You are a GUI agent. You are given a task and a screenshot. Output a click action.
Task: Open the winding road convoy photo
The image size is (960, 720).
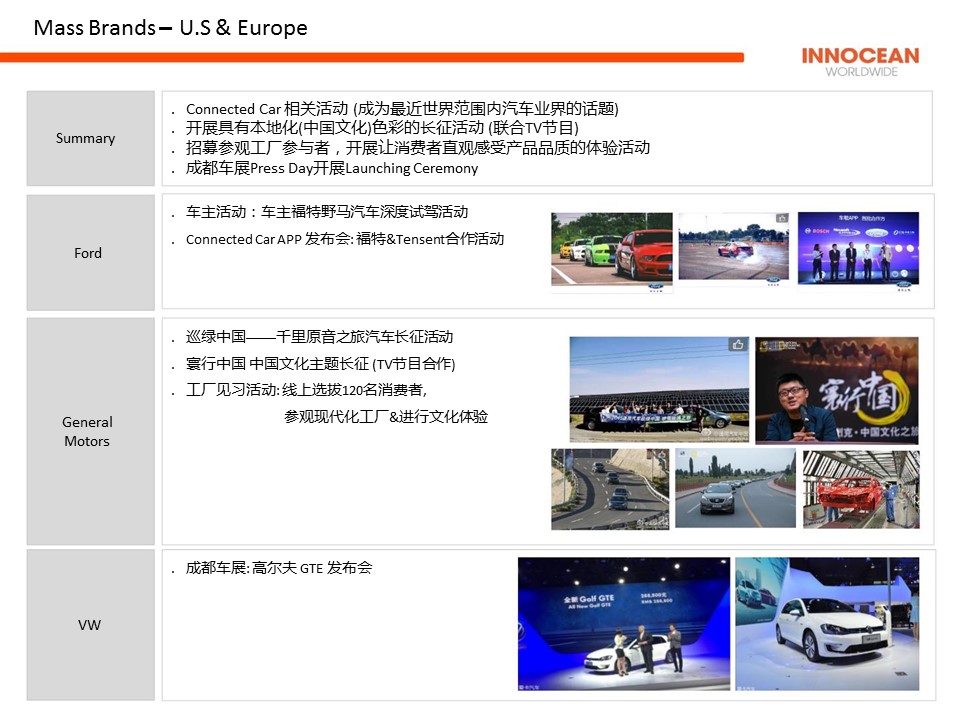tap(609, 489)
